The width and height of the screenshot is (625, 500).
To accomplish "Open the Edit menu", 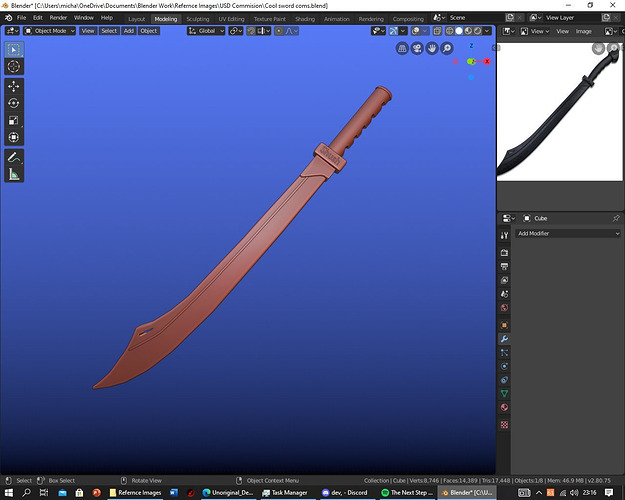I will [x=38, y=18].
